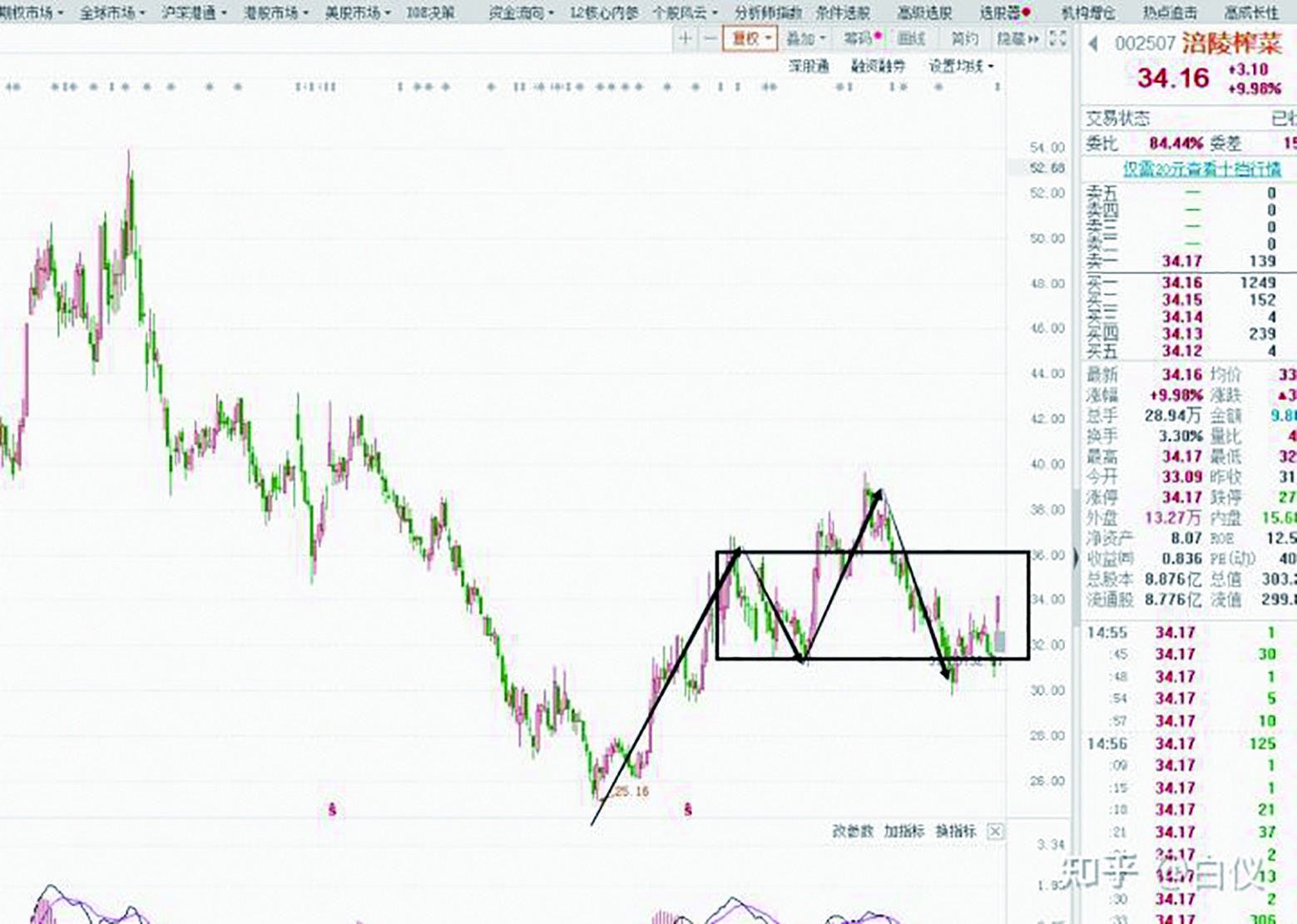Open the 资金流向 menu

(x=521, y=12)
